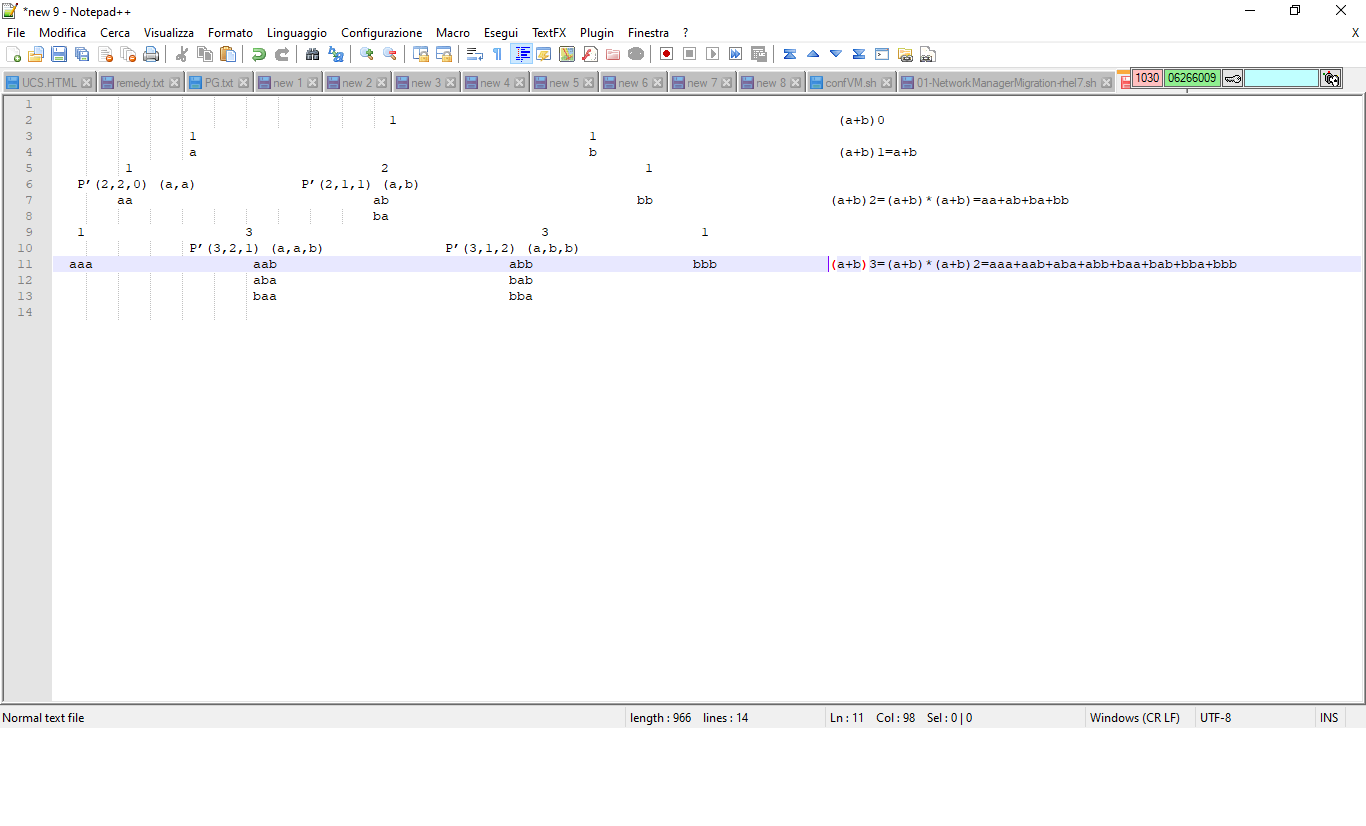Screen dimensions: 1366x826
Task: Toggle the word wrap button
Action: (x=475, y=54)
